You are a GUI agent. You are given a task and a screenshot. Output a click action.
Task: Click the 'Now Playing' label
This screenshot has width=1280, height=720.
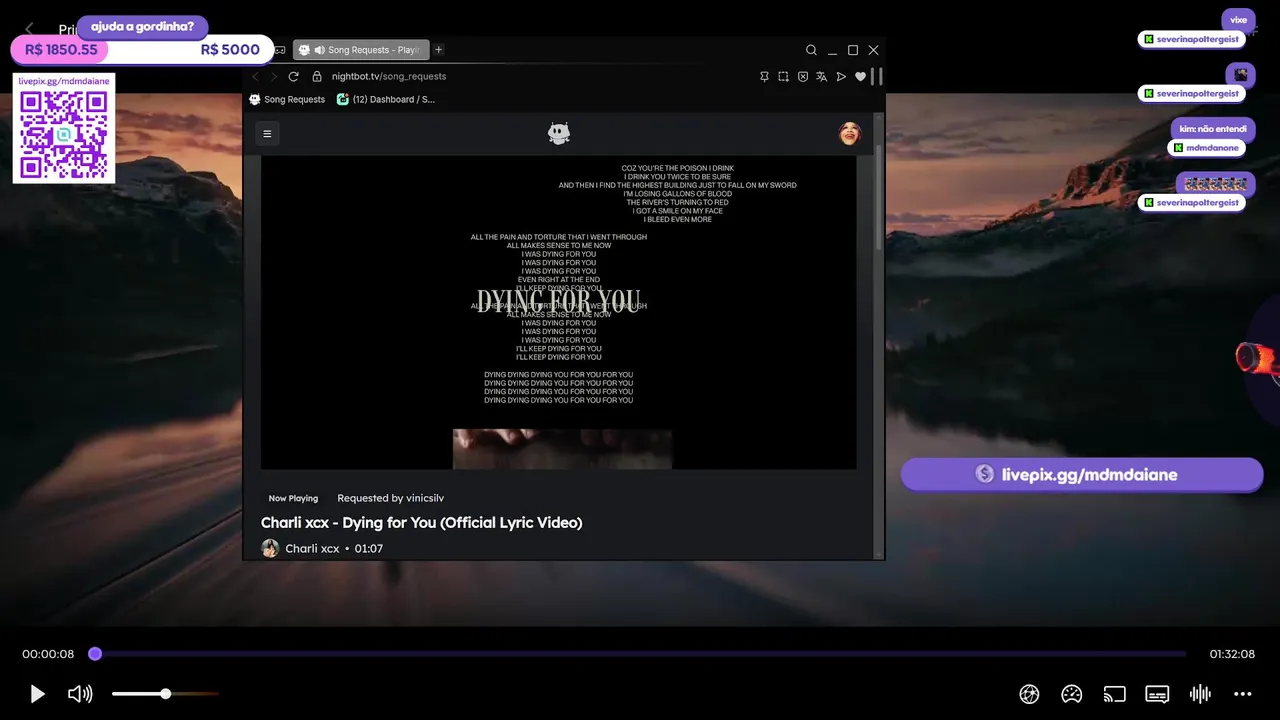point(293,498)
